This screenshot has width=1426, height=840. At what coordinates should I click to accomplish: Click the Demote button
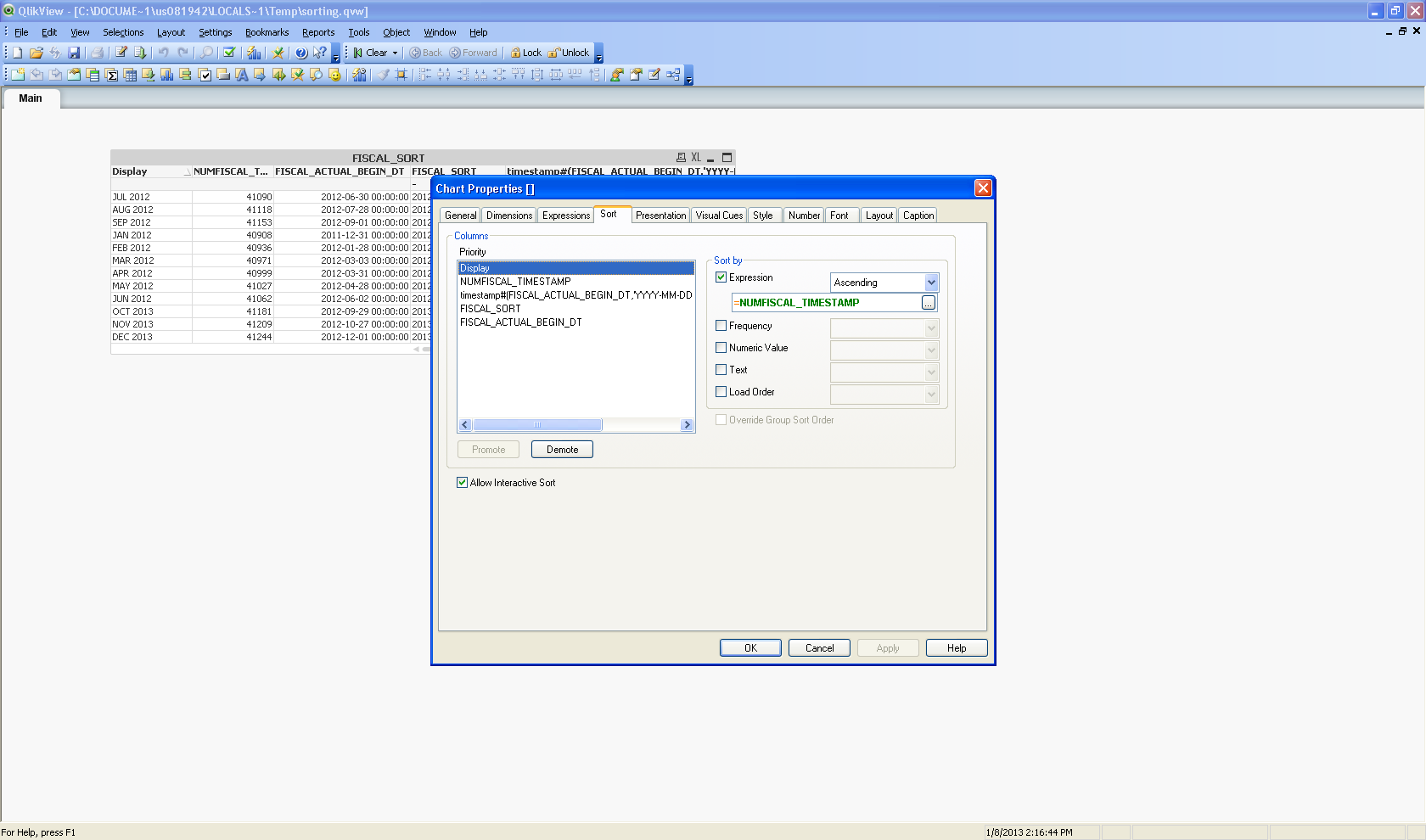(562, 450)
